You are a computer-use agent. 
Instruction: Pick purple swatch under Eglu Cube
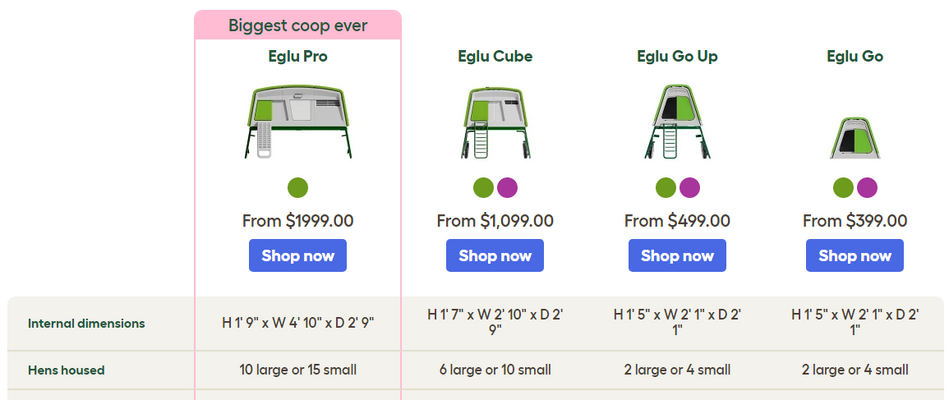(507, 188)
